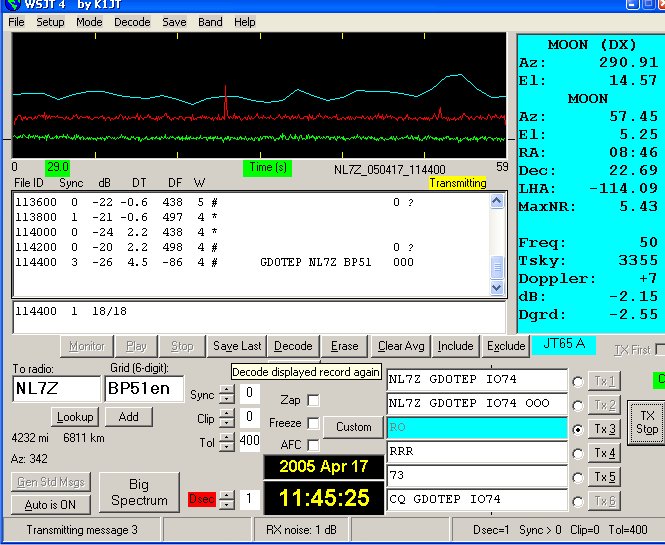Open the Big Spectrum display
This screenshot has width=665, height=545.
coord(139,492)
